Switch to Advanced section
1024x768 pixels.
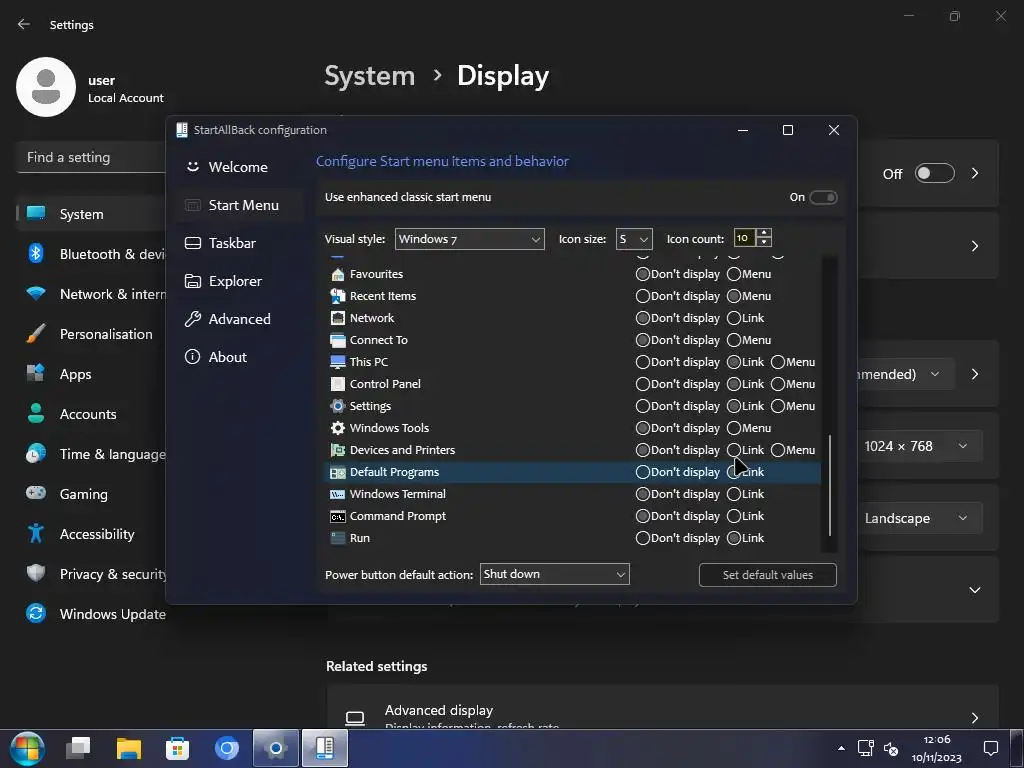pos(240,319)
